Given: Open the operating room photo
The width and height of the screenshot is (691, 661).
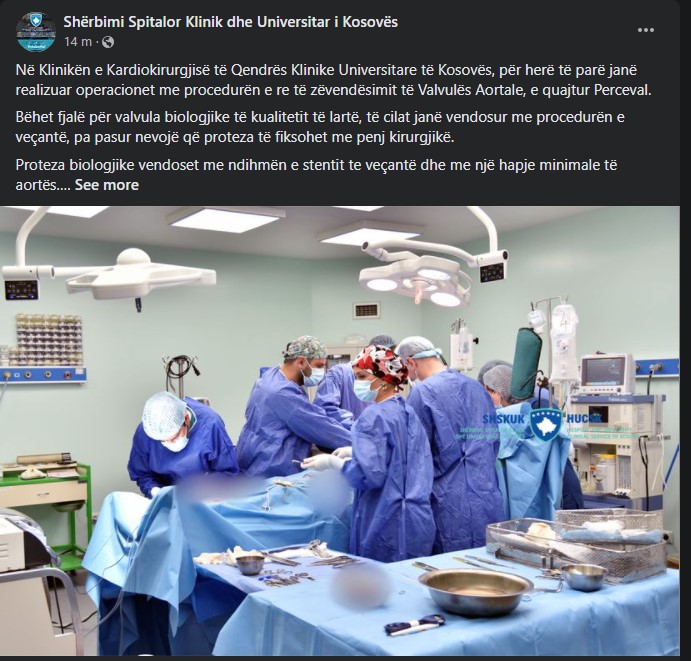Looking at the screenshot, I should point(340,431).
